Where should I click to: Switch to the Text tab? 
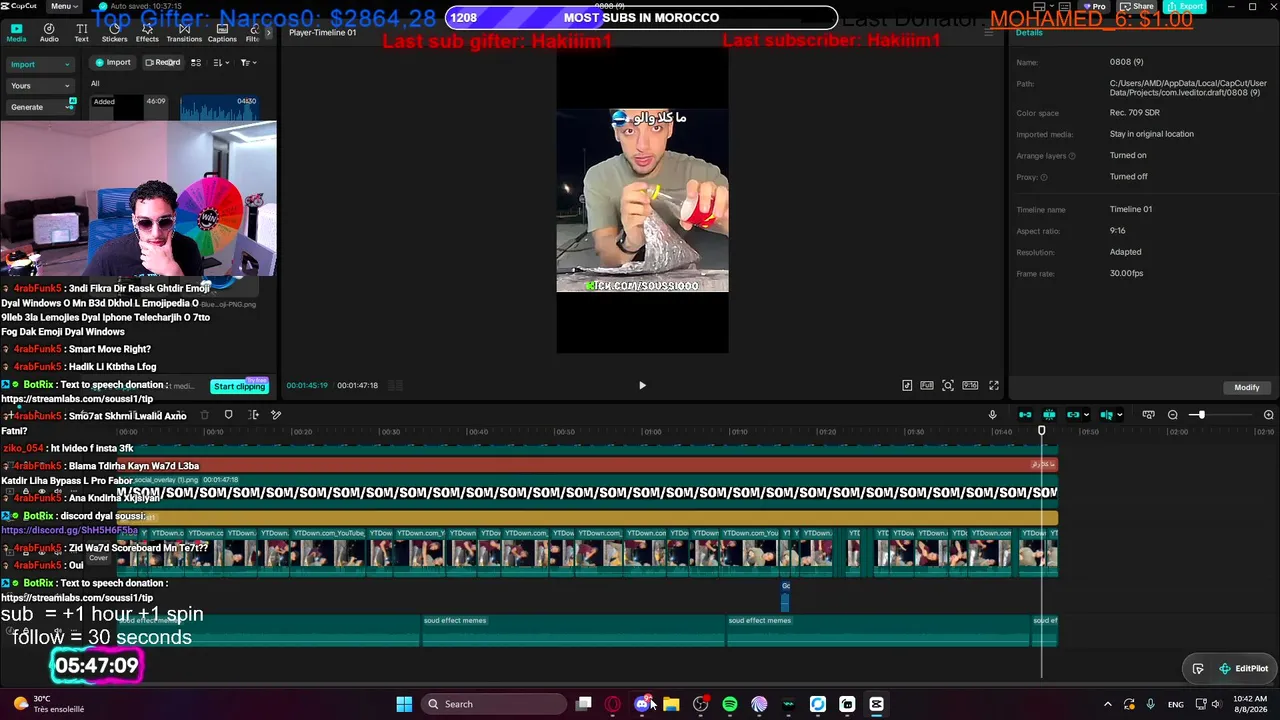(82, 33)
